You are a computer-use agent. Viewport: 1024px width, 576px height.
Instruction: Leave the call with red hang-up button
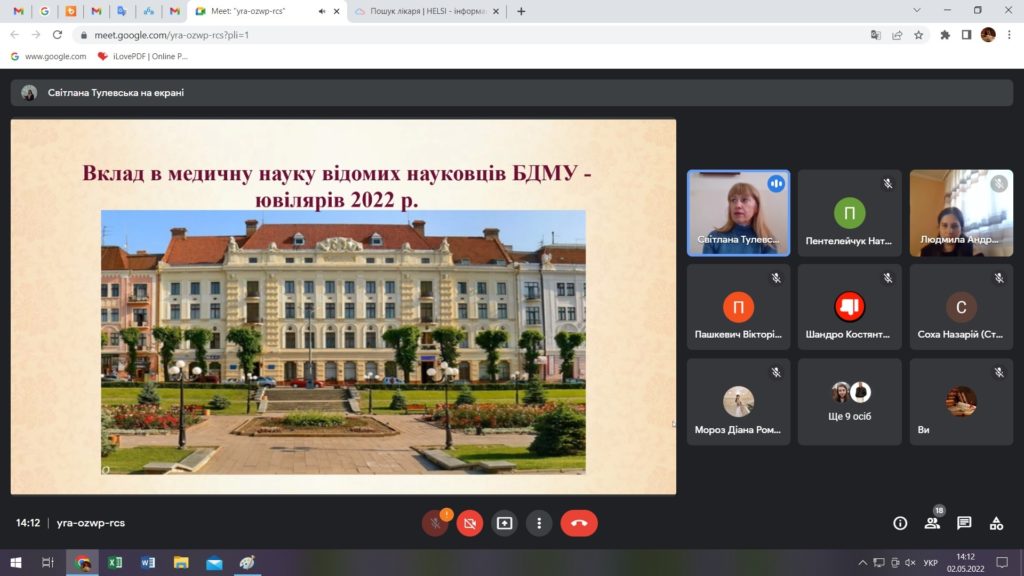click(x=579, y=523)
